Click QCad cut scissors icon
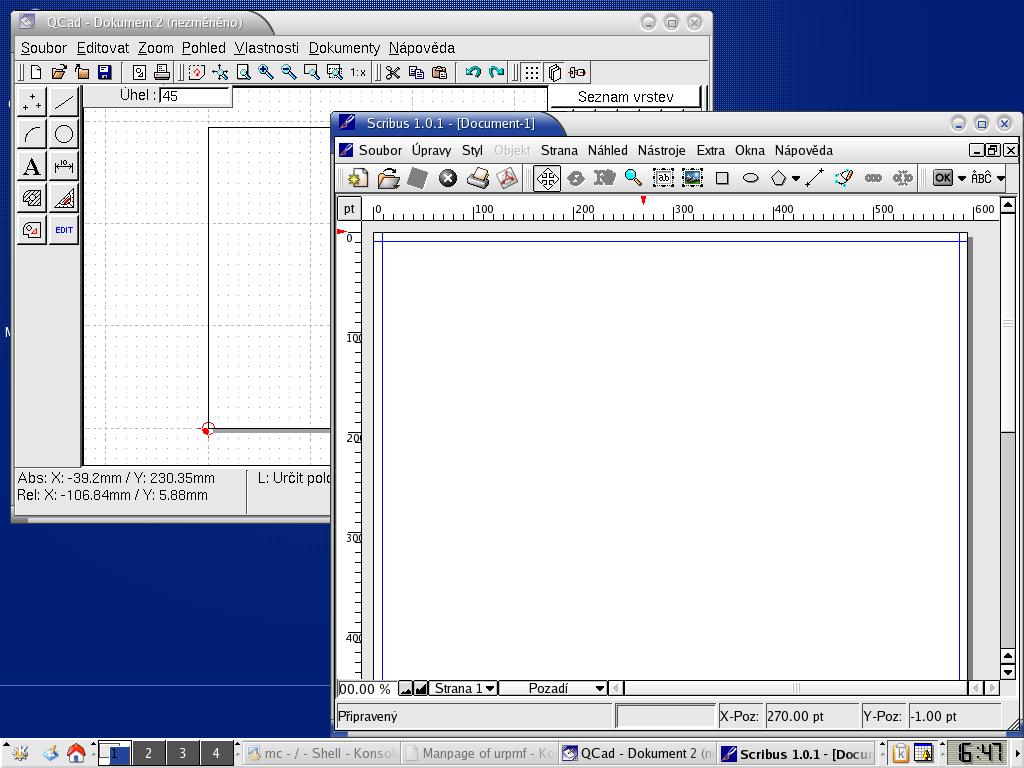The height and width of the screenshot is (768, 1024). [392, 72]
